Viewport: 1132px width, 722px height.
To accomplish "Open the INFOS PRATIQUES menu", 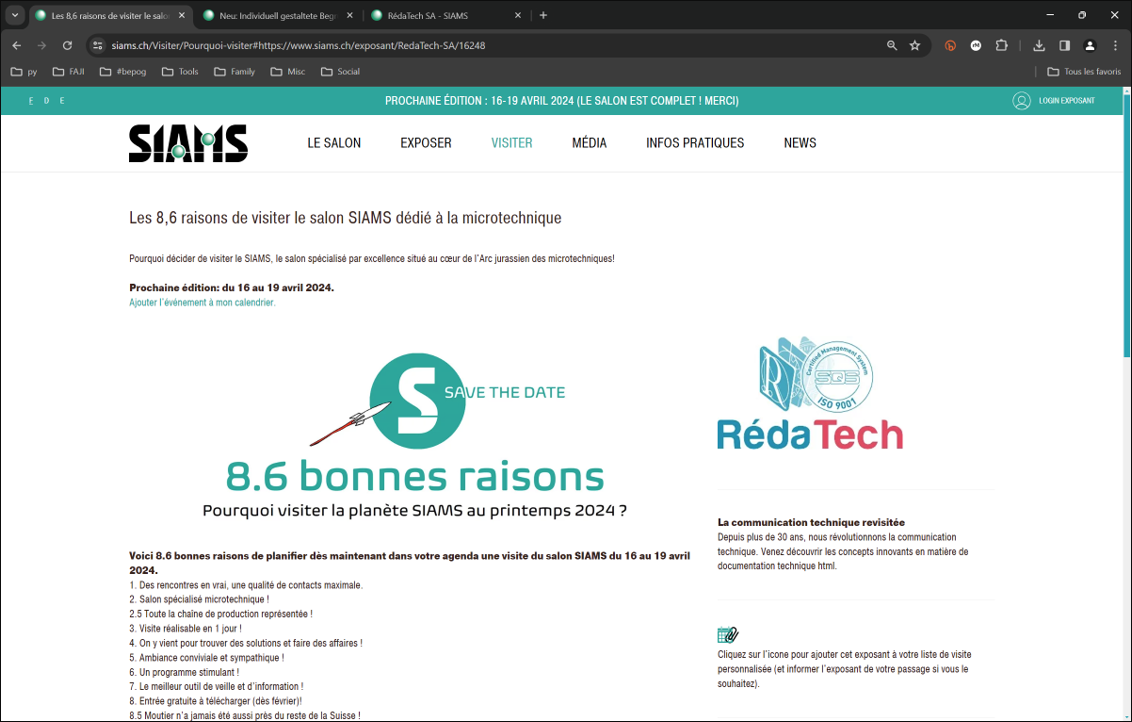I will tap(695, 143).
